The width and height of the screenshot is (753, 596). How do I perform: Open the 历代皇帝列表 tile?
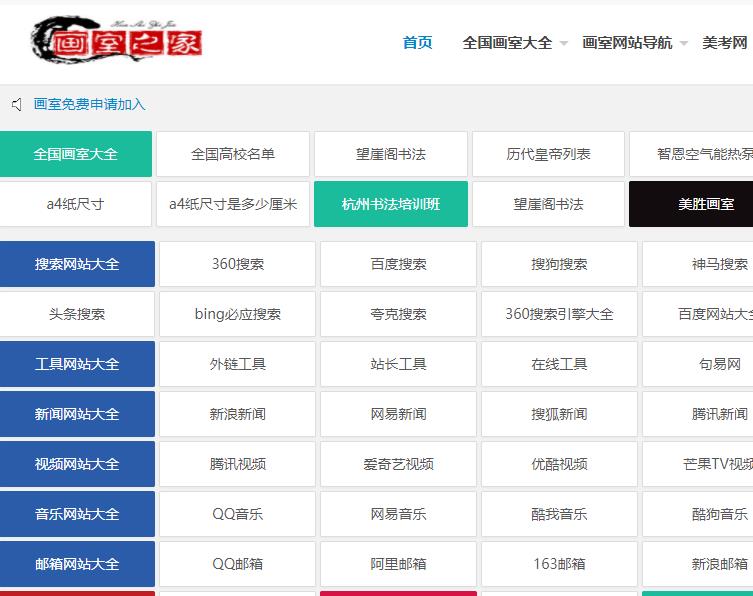548,154
